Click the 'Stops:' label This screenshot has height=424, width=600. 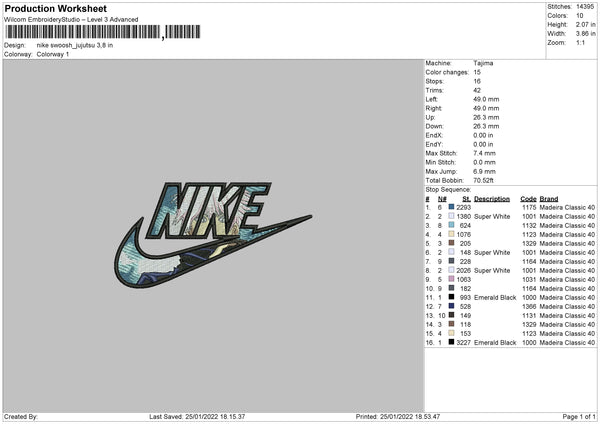pos(435,81)
